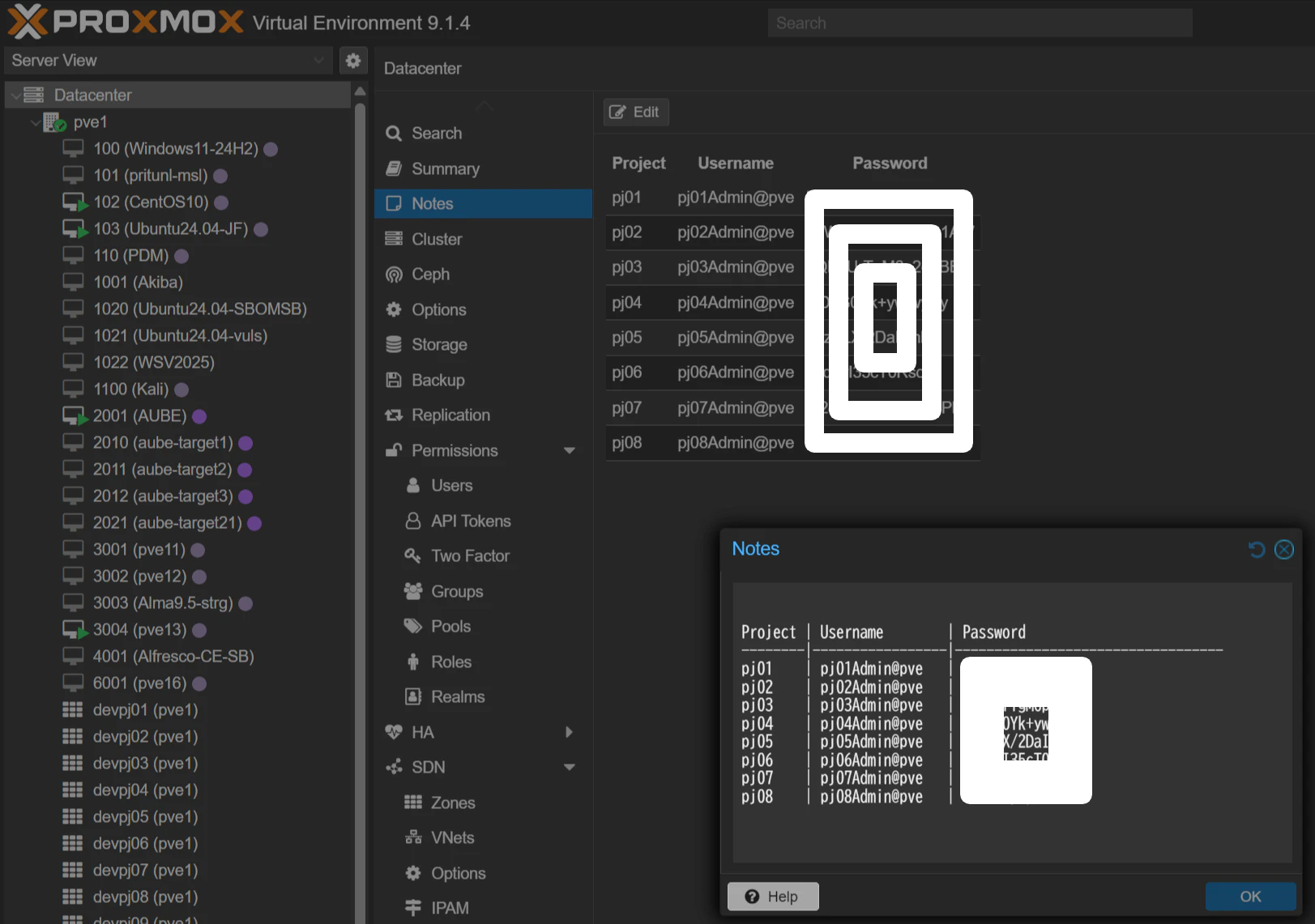Select 1021 (Ubuntu24.04-vuls) in the tree
Image resolution: width=1315 pixels, height=924 pixels.
(180, 336)
